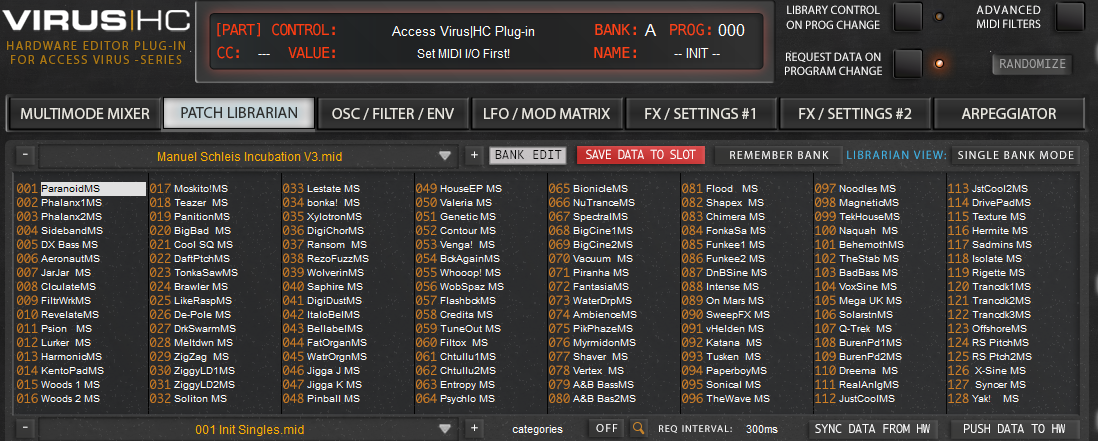Switch categories toggle from OFF
Screen dimensions: 1098x441
[x=606, y=428]
